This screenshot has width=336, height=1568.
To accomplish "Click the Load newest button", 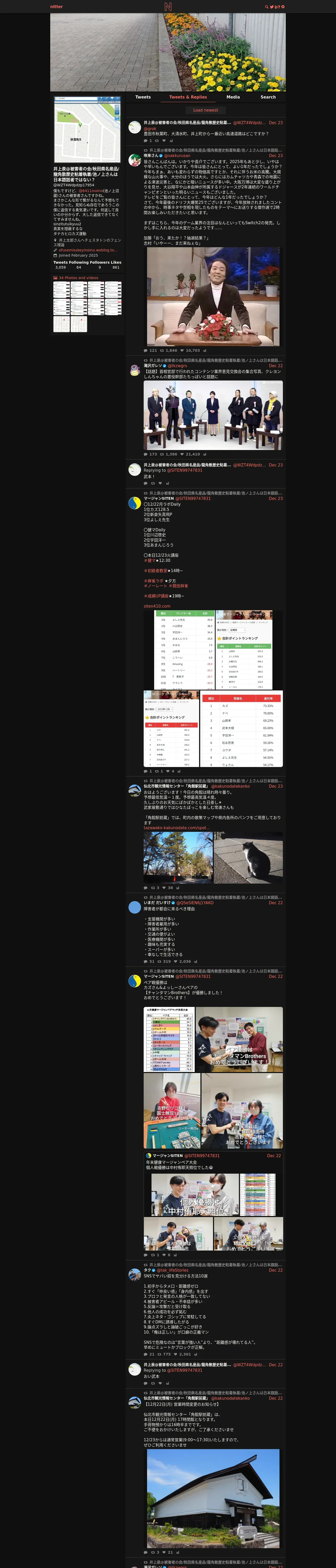I will coord(205,110).
